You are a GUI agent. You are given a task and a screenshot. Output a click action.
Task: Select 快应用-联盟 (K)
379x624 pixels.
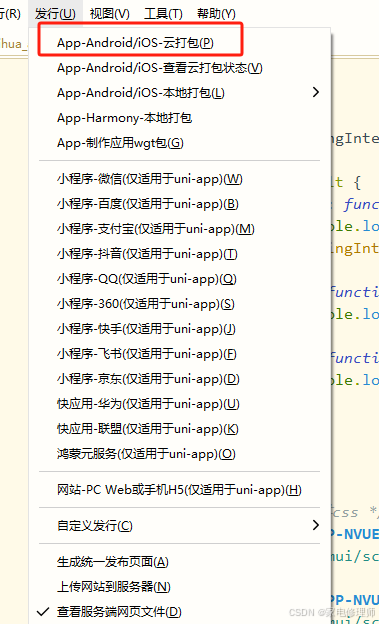(x=148, y=429)
